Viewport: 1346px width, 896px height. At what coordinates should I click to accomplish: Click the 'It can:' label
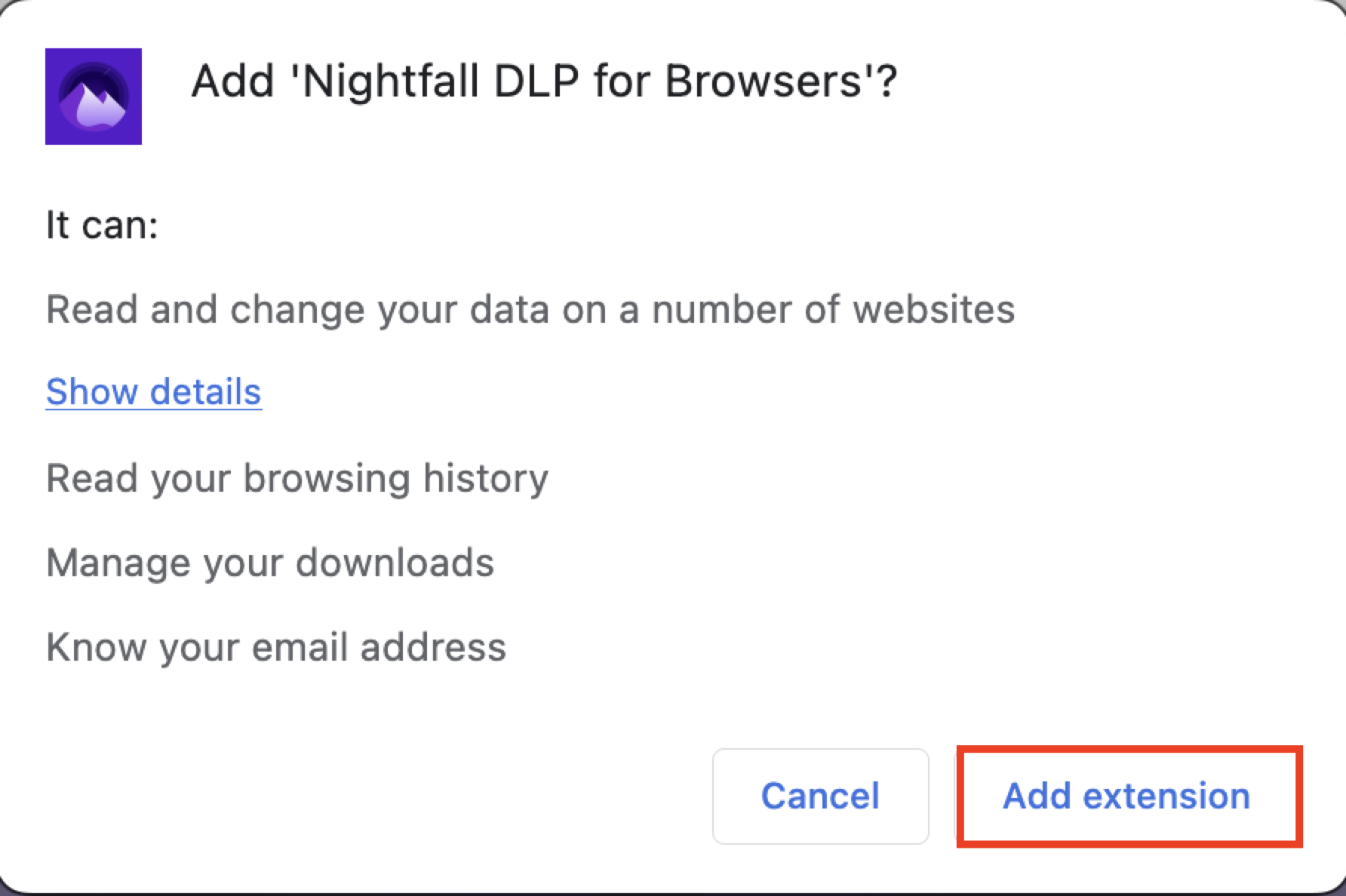click(x=102, y=225)
